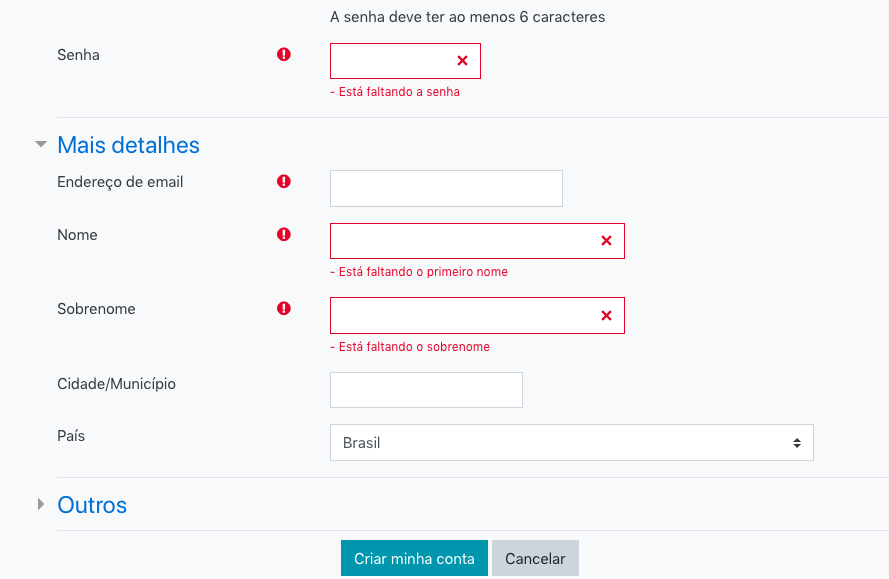
Task: Expand section using the Outros triangle
Action: 41,504
